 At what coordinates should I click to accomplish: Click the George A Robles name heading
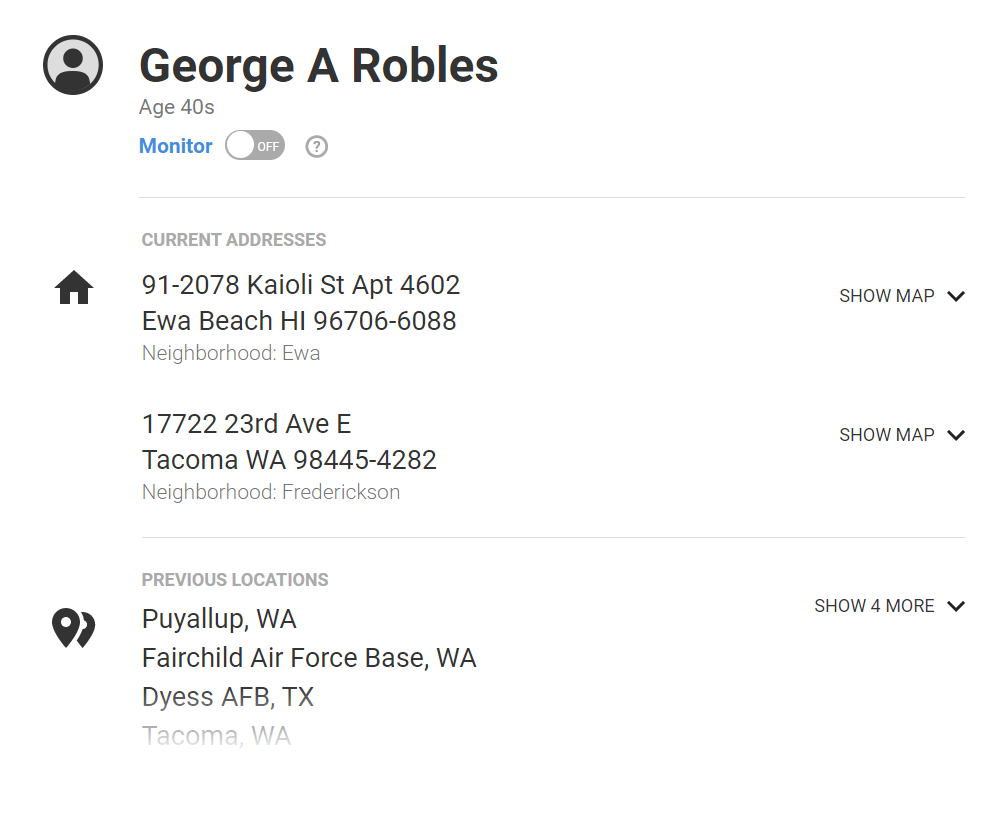(x=319, y=66)
